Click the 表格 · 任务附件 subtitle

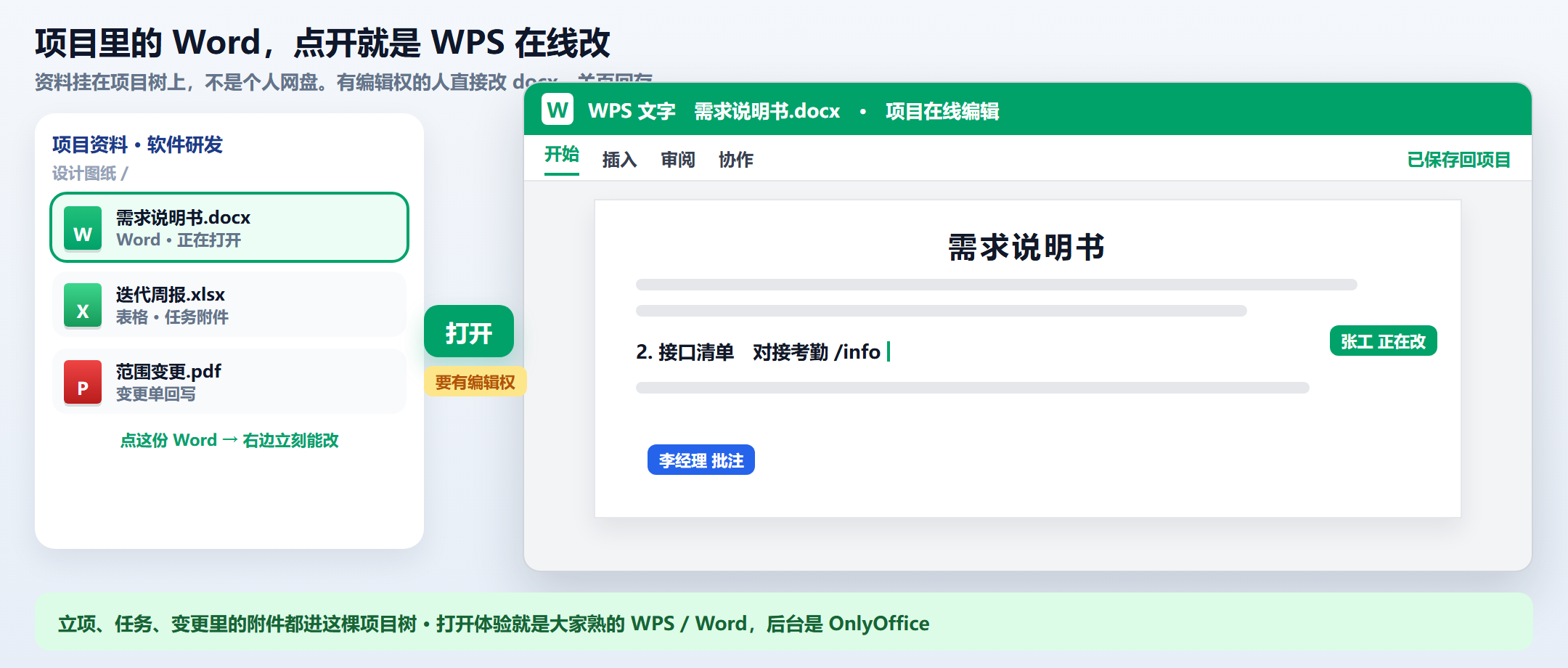click(172, 317)
